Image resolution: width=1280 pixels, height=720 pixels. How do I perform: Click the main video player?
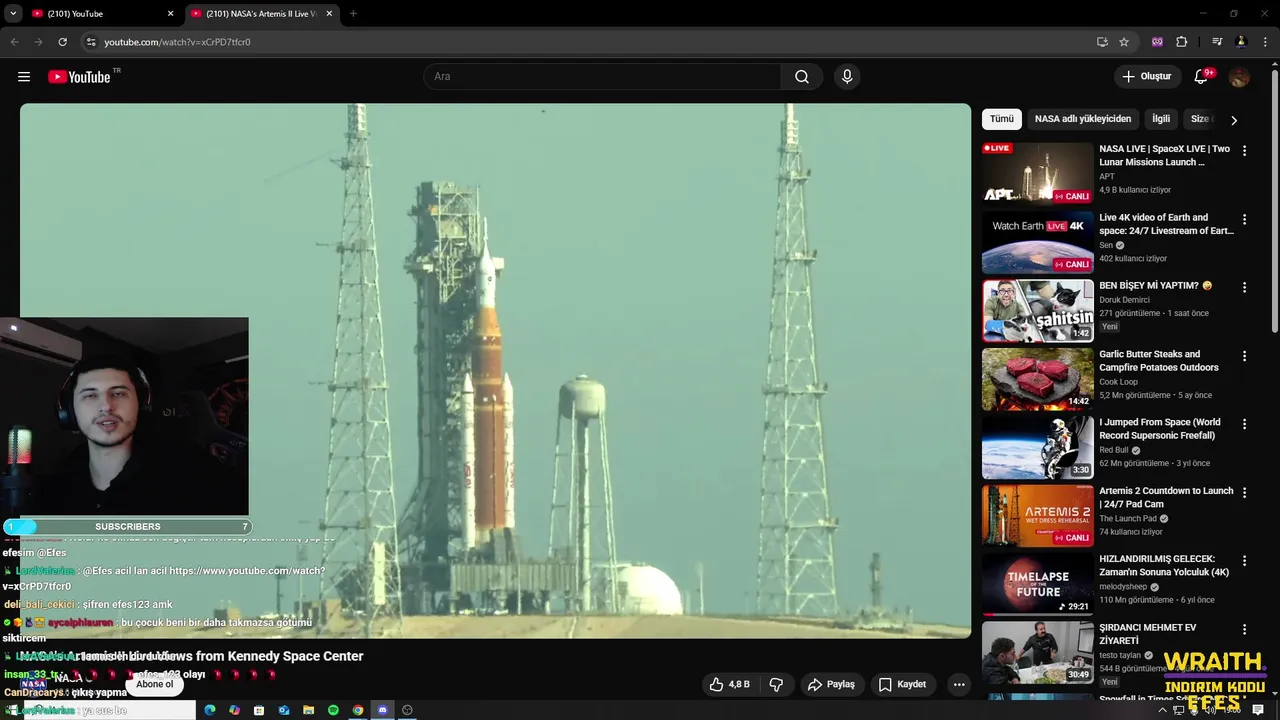(x=495, y=370)
